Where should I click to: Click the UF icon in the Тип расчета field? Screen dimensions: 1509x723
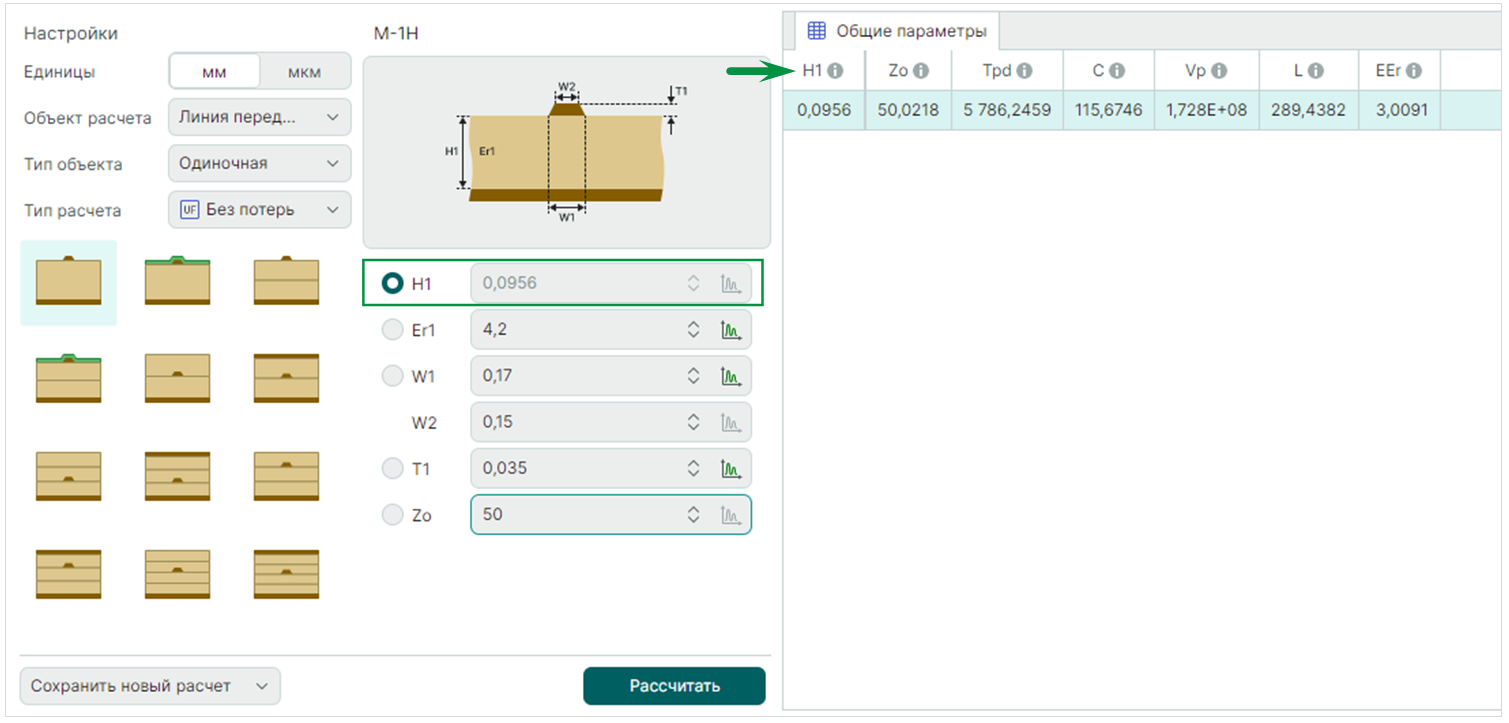[x=189, y=210]
